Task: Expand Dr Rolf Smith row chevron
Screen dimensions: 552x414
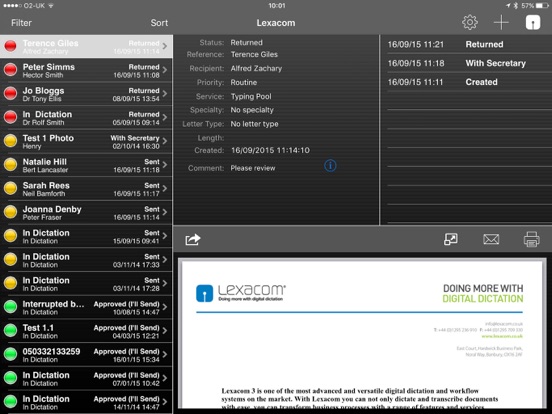Action: click(165, 117)
